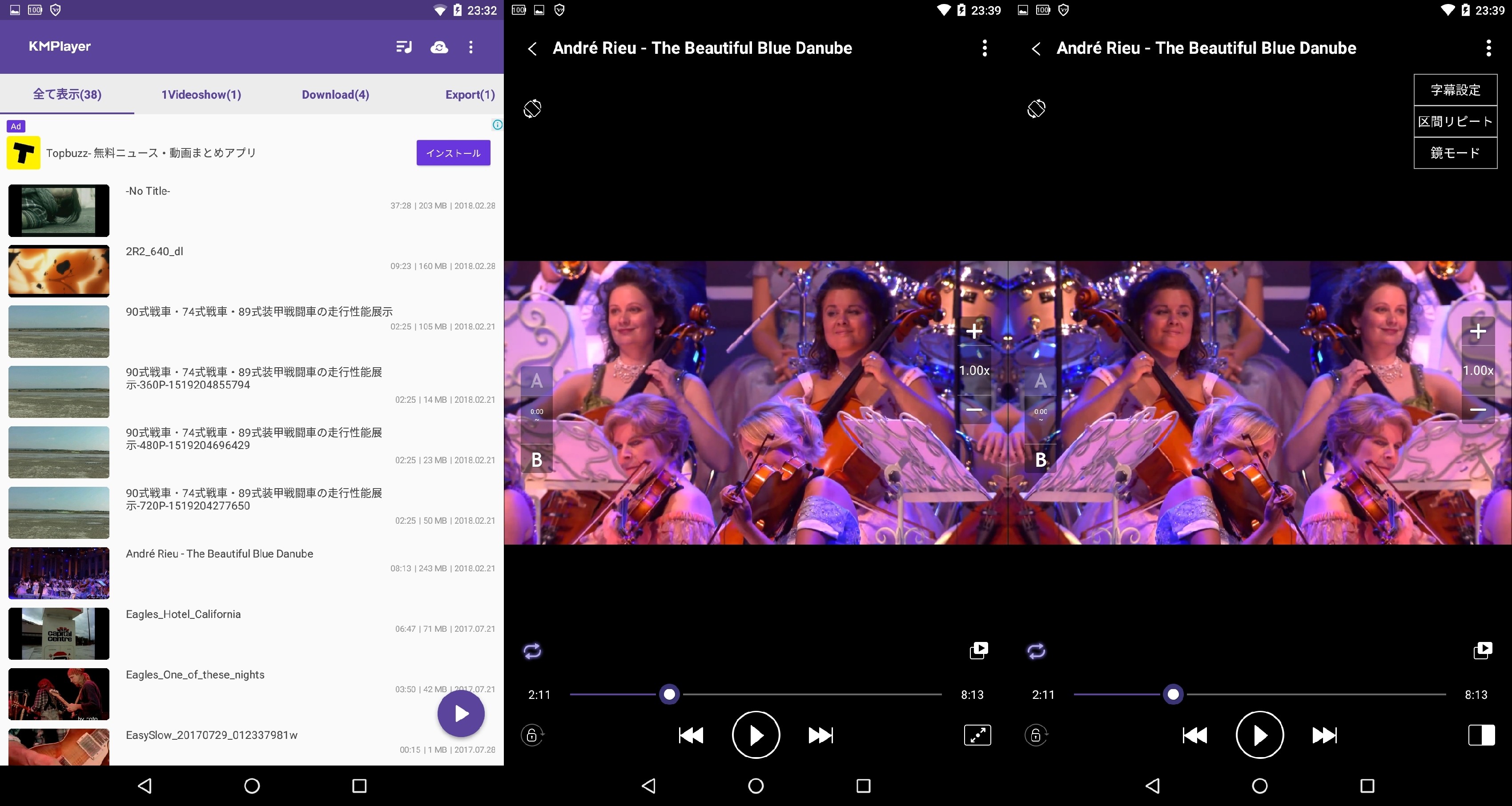Image resolution: width=1512 pixels, height=806 pixels.
Task: Select 鏡モード from the popup menu
Action: pyautogui.click(x=1455, y=153)
